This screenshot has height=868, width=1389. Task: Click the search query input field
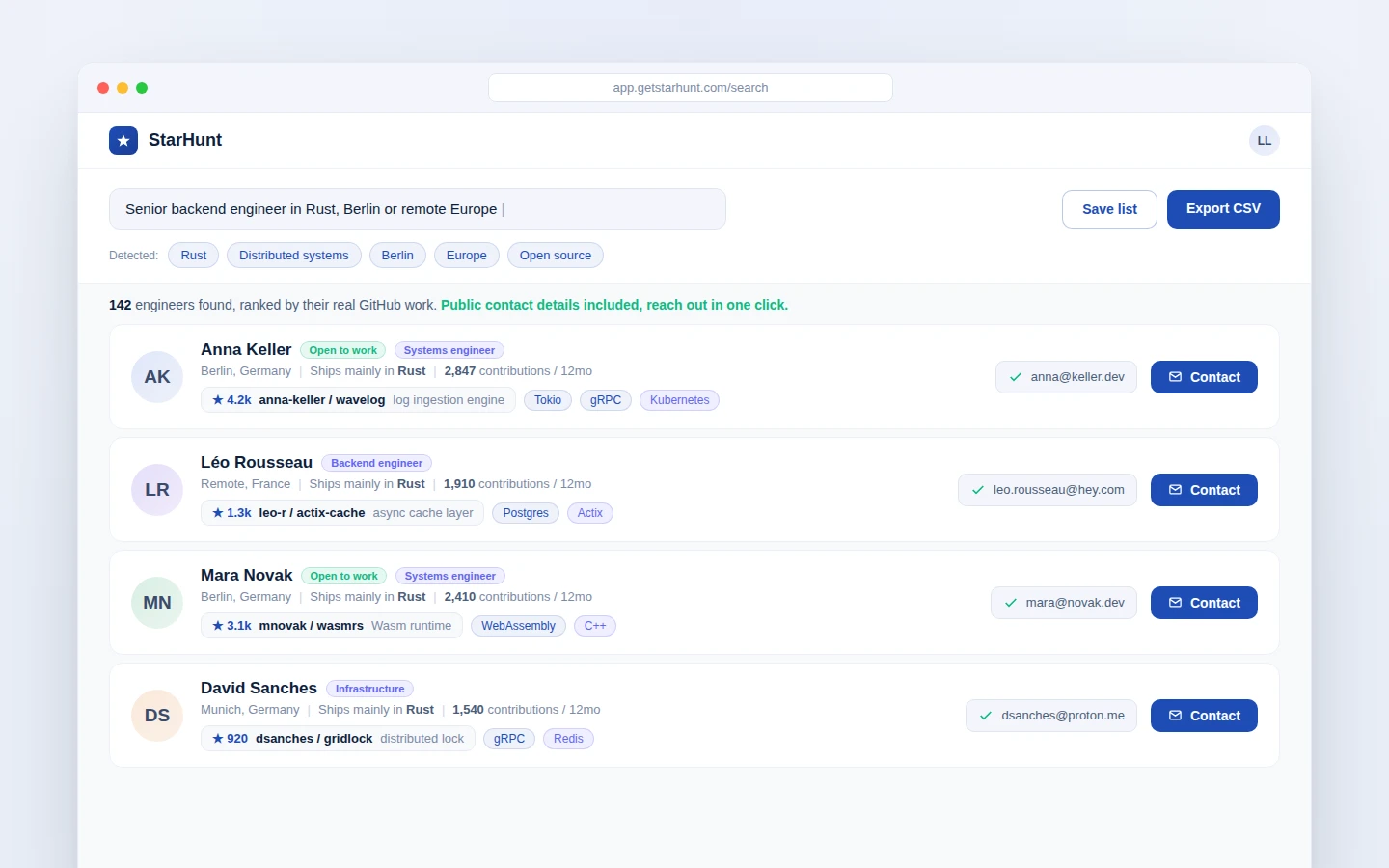(418, 209)
